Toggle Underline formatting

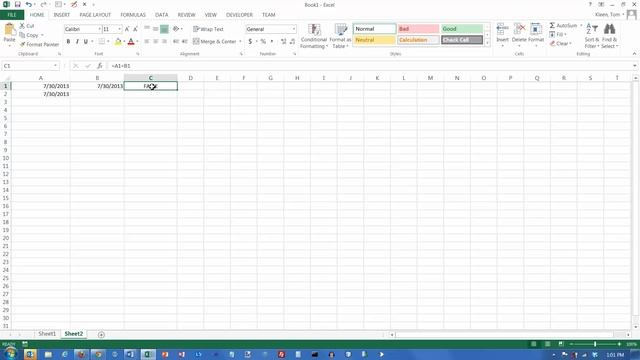point(85,41)
